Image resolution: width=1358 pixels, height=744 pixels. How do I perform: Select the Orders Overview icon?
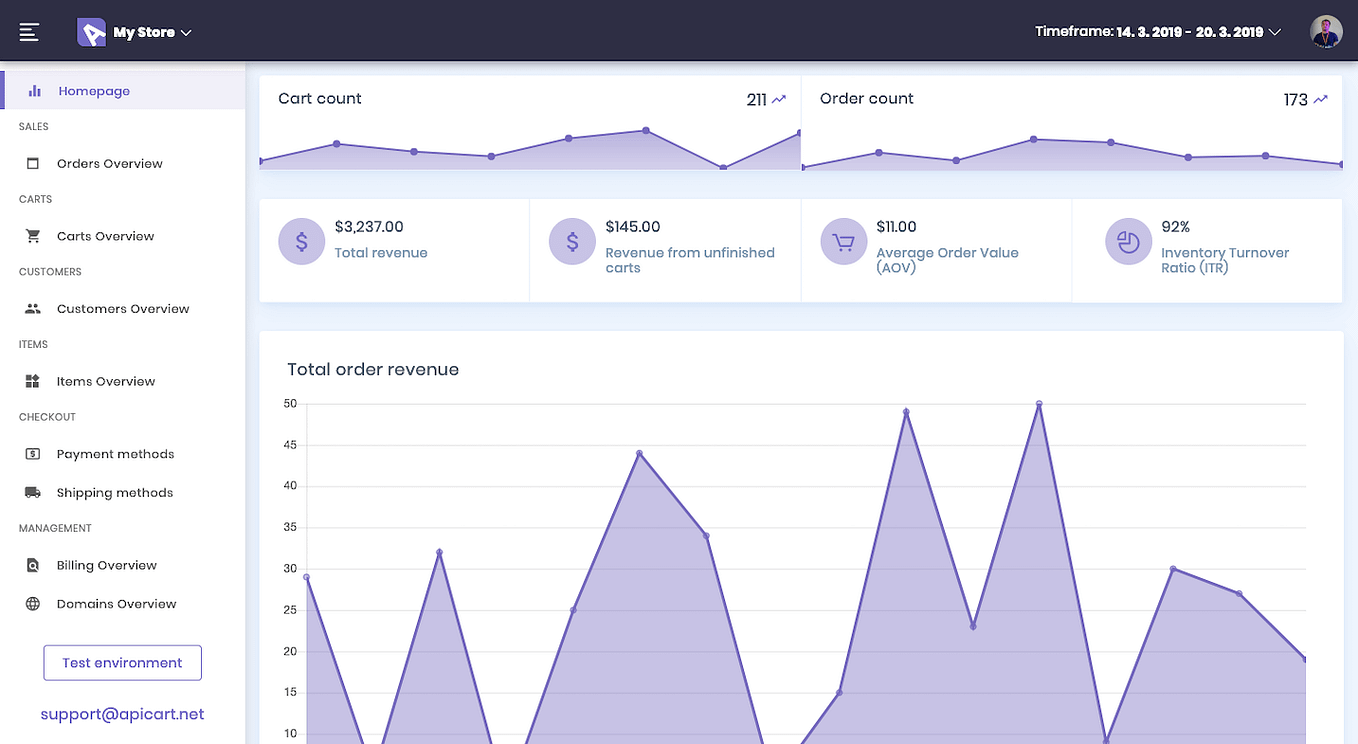[x=33, y=163]
